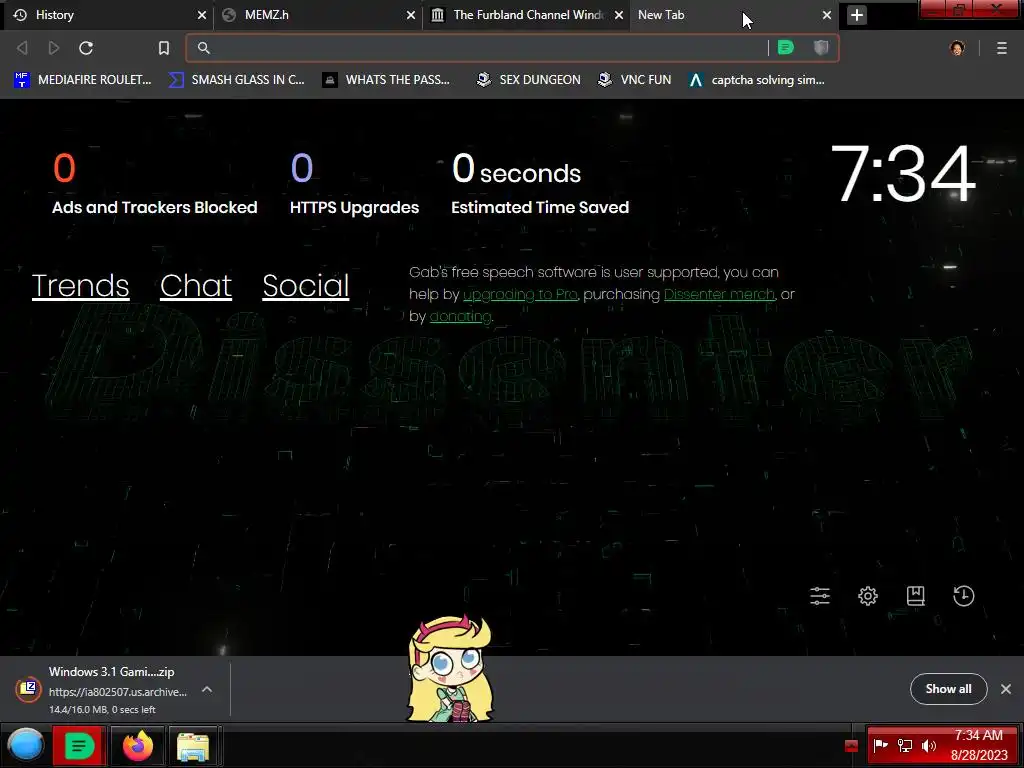Open Dissenter browser taskbar icon
The width and height of the screenshot is (1024, 768).
pos(79,745)
